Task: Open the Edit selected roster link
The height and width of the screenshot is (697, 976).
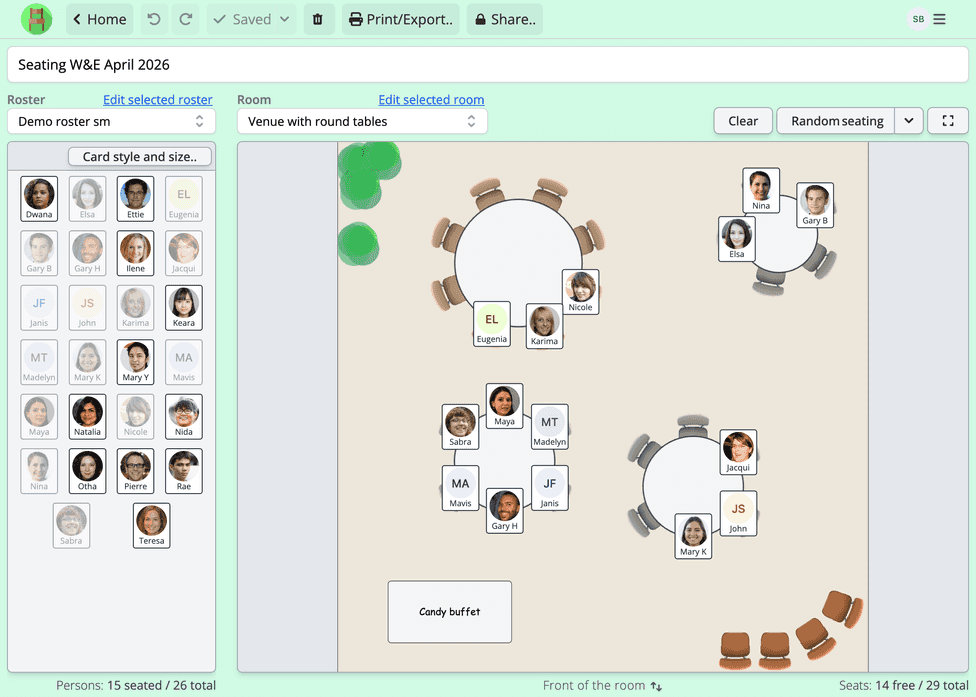Action: tap(157, 99)
